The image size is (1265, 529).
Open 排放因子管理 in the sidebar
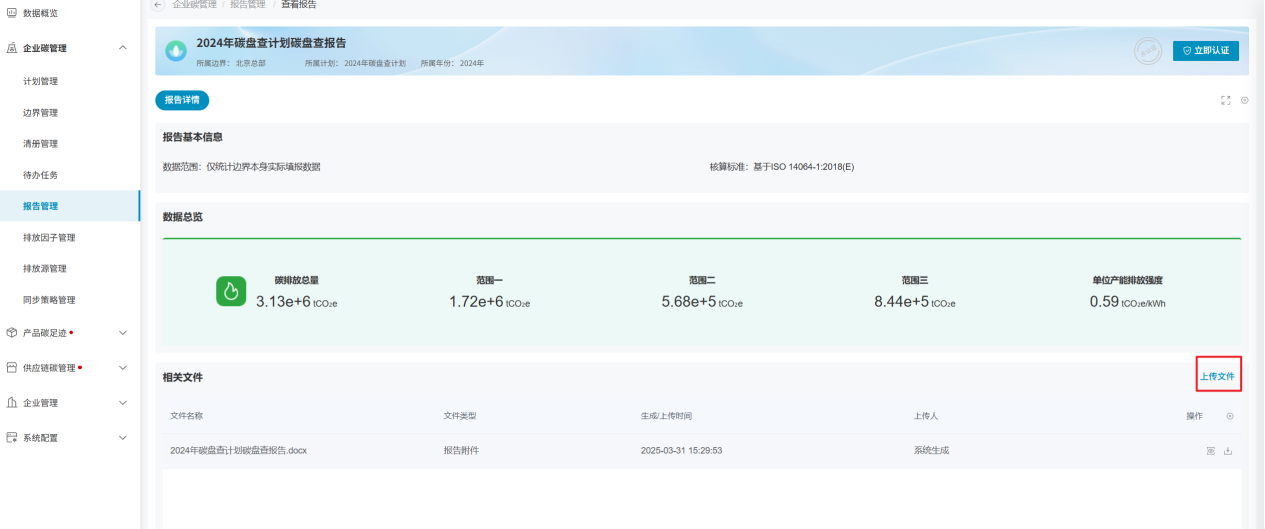[49, 238]
